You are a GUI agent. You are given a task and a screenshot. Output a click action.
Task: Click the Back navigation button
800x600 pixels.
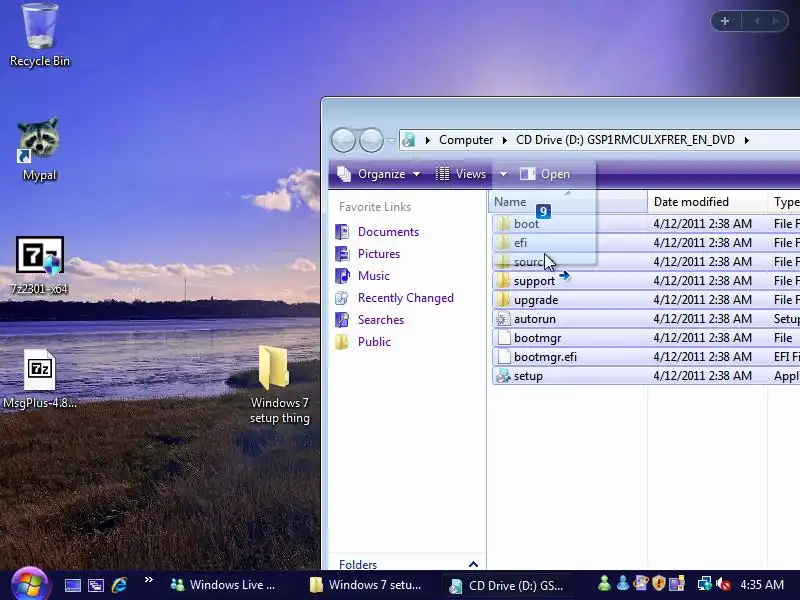(x=343, y=140)
